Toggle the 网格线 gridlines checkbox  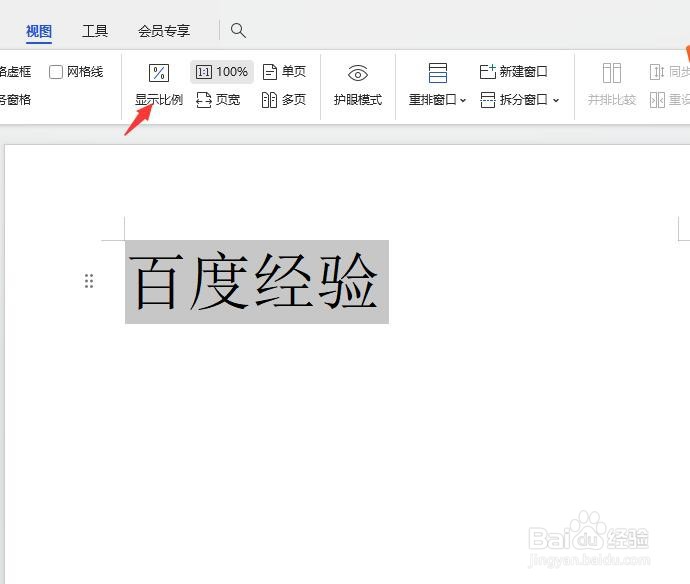click(56, 72)
